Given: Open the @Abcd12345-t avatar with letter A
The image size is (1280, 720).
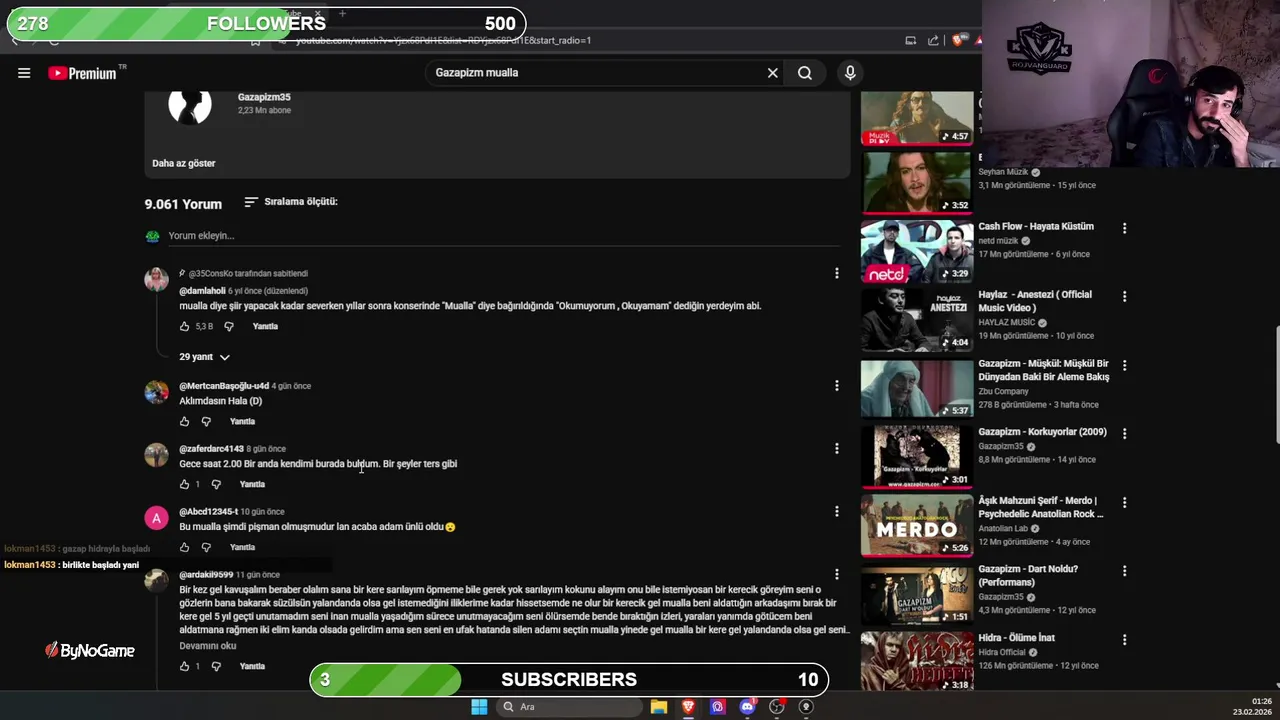Looking at the screenshot, I should 156,518.
